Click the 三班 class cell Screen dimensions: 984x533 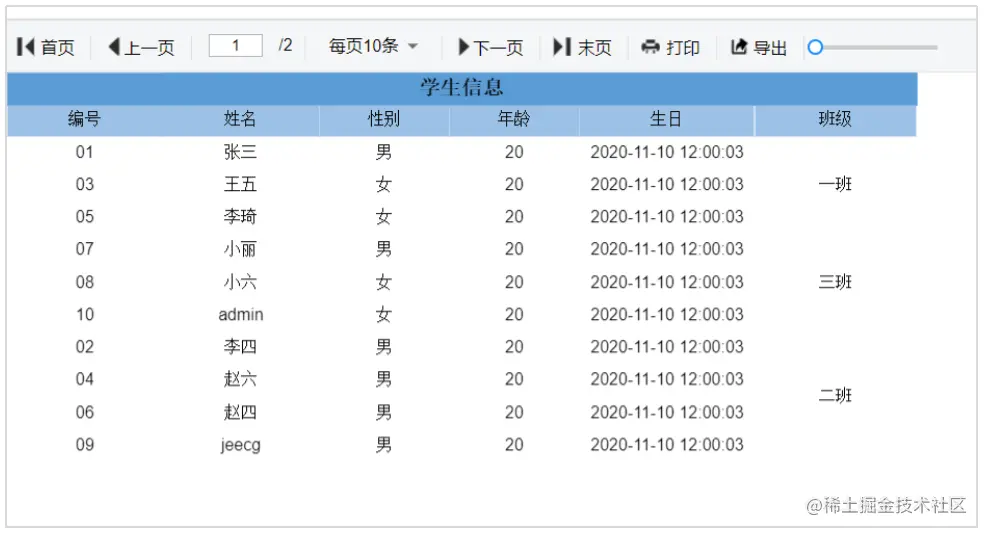(835, 282)
